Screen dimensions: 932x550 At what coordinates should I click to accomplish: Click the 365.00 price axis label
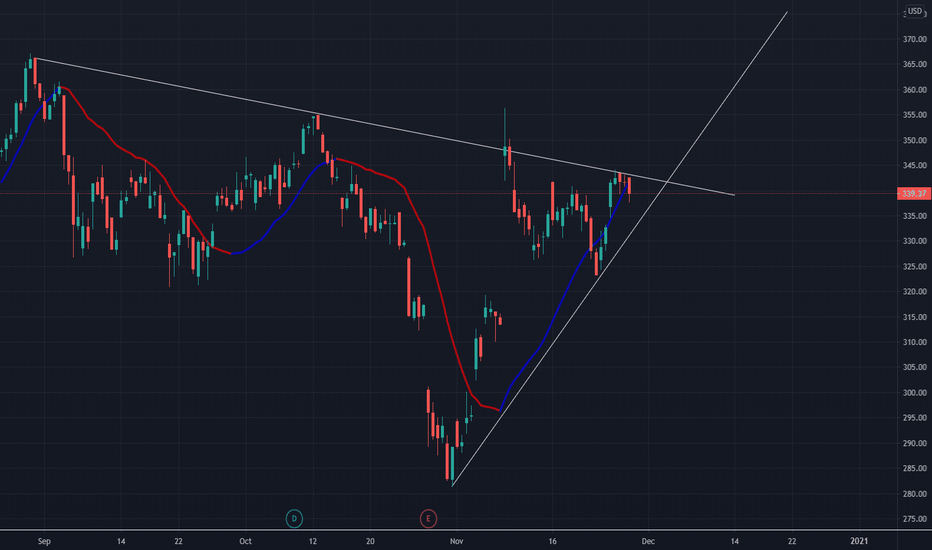[x=915, y=64]
